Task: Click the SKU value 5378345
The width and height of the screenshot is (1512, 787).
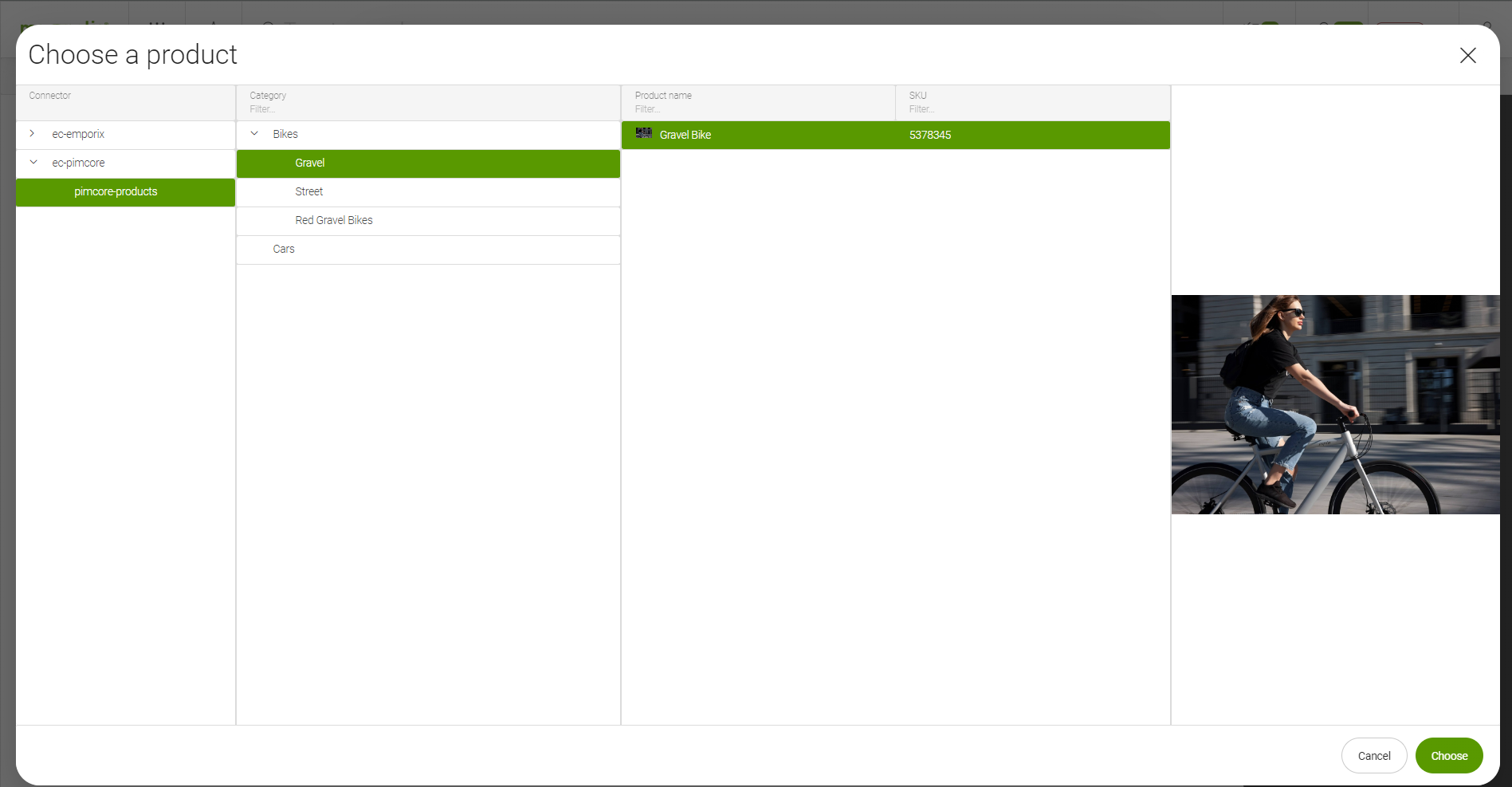Action: [930, 136]
